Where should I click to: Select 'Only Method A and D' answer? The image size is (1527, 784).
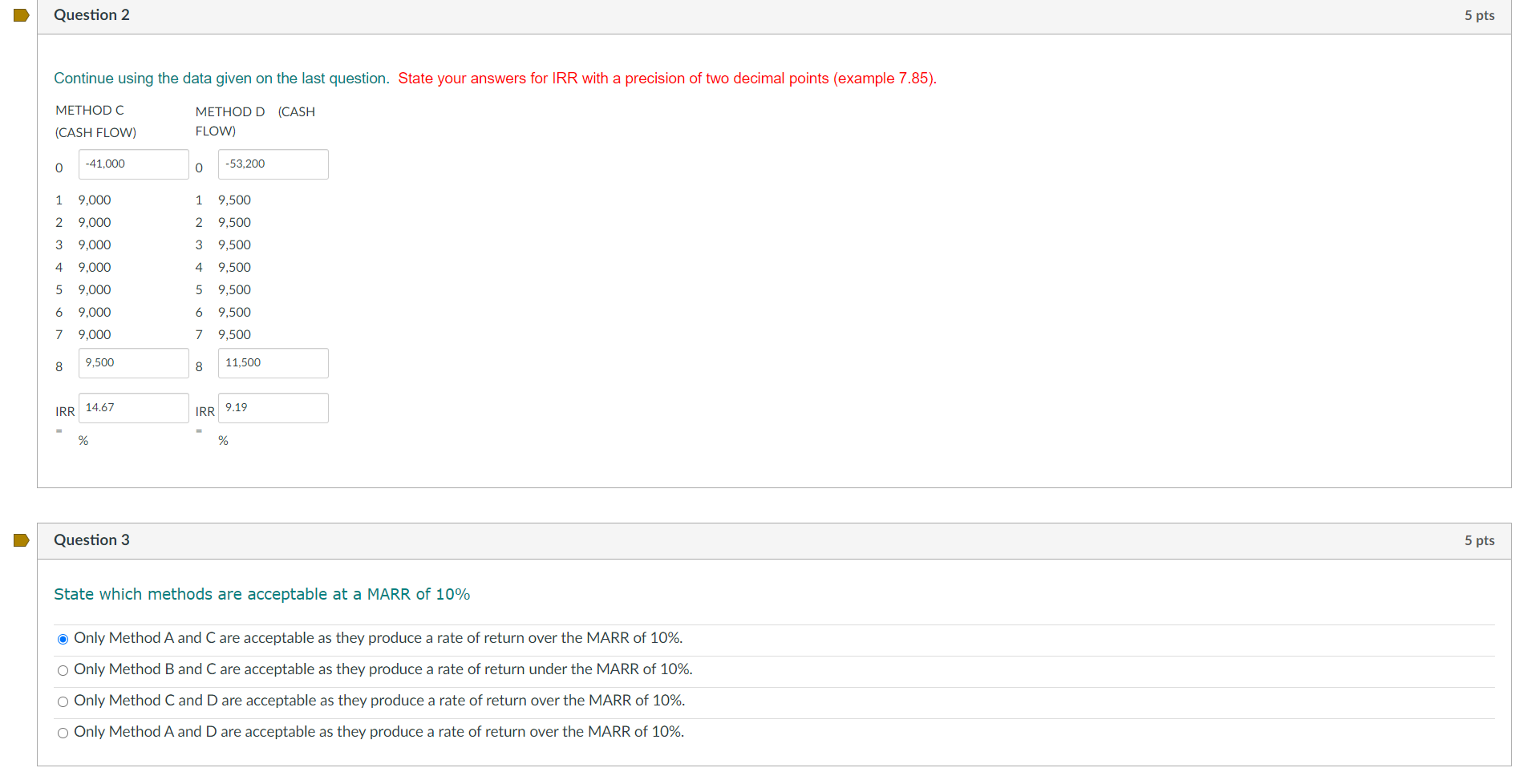click(63, 733)
